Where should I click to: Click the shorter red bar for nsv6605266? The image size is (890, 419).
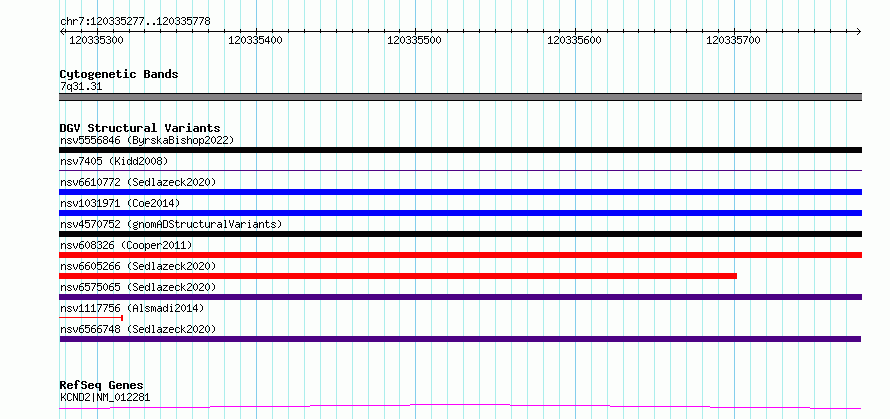point(398,276)
